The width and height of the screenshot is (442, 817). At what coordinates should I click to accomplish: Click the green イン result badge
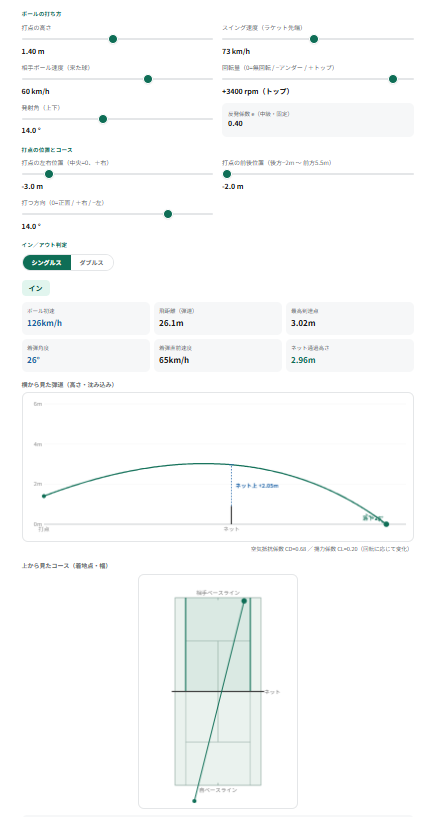pyautogui.click(x=36, y=288)
